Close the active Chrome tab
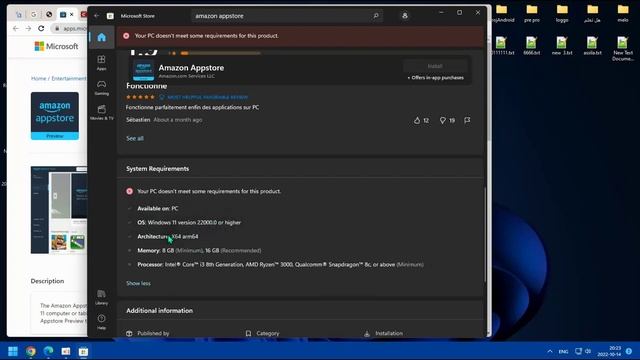This screenshot has width=640, height=360. click(x=71, y=14)
